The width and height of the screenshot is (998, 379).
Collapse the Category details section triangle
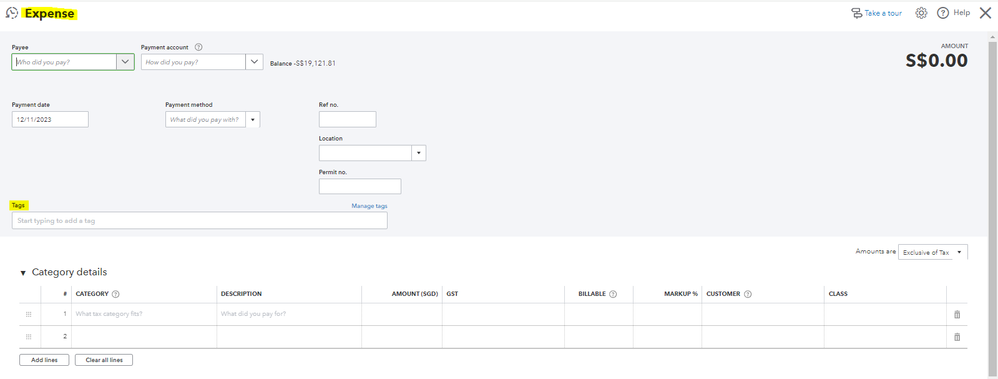pos(24,273)
